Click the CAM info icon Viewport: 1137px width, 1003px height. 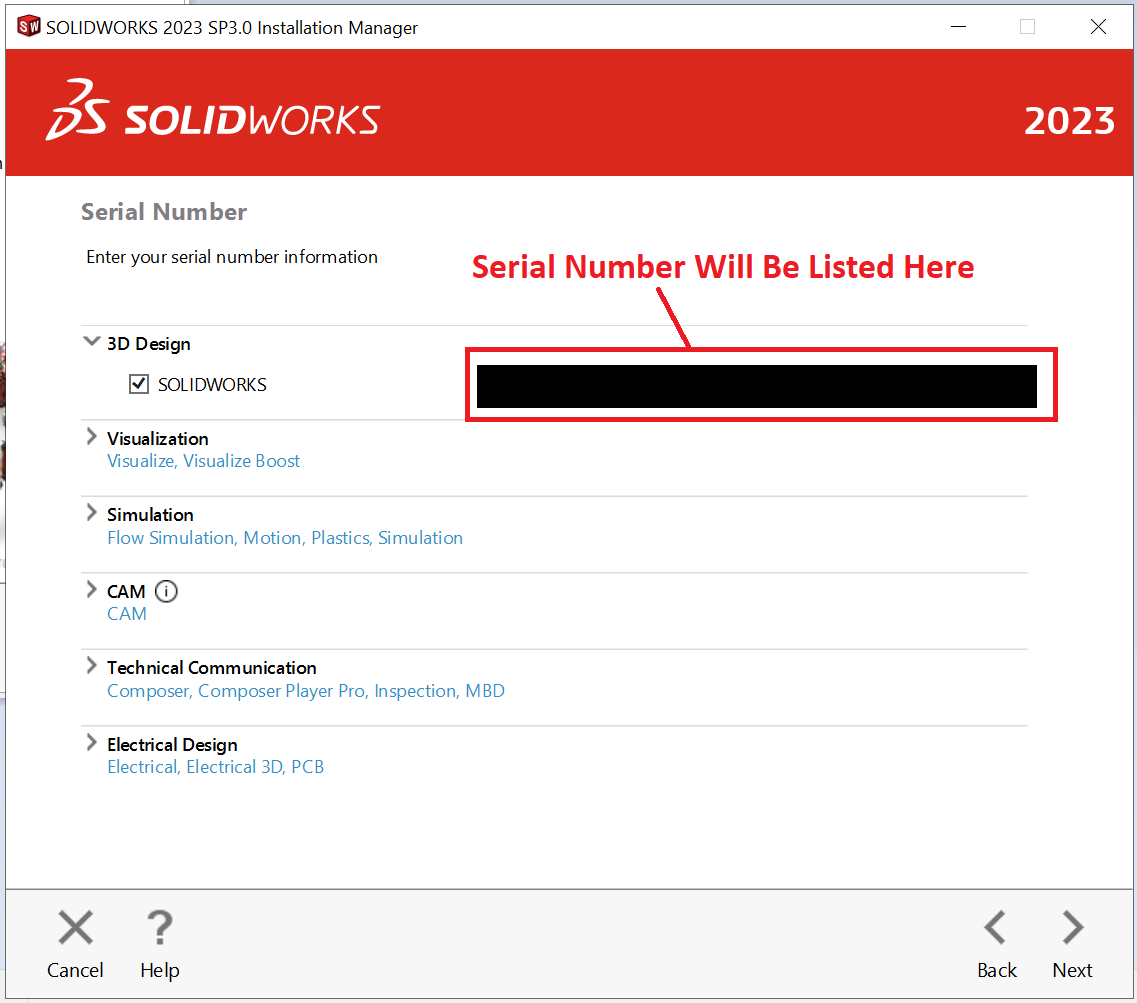tap(166, 592)
